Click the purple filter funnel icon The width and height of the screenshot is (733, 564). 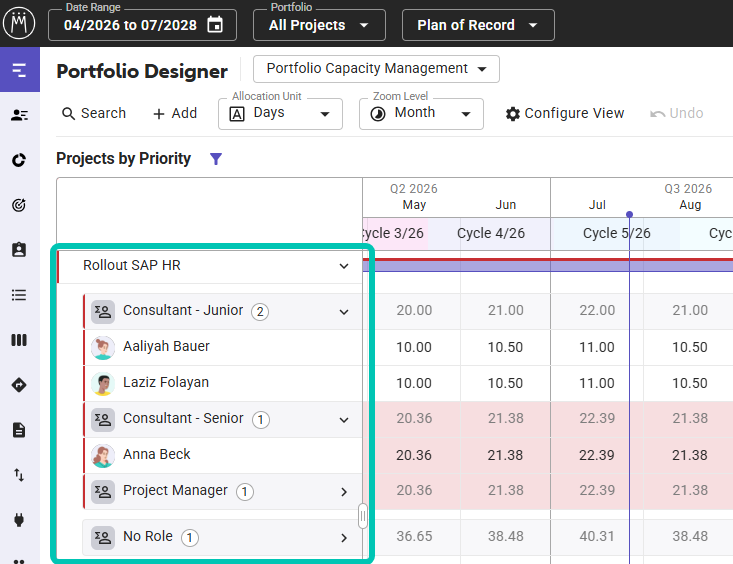pyautogui.click(x=216, y=159)
